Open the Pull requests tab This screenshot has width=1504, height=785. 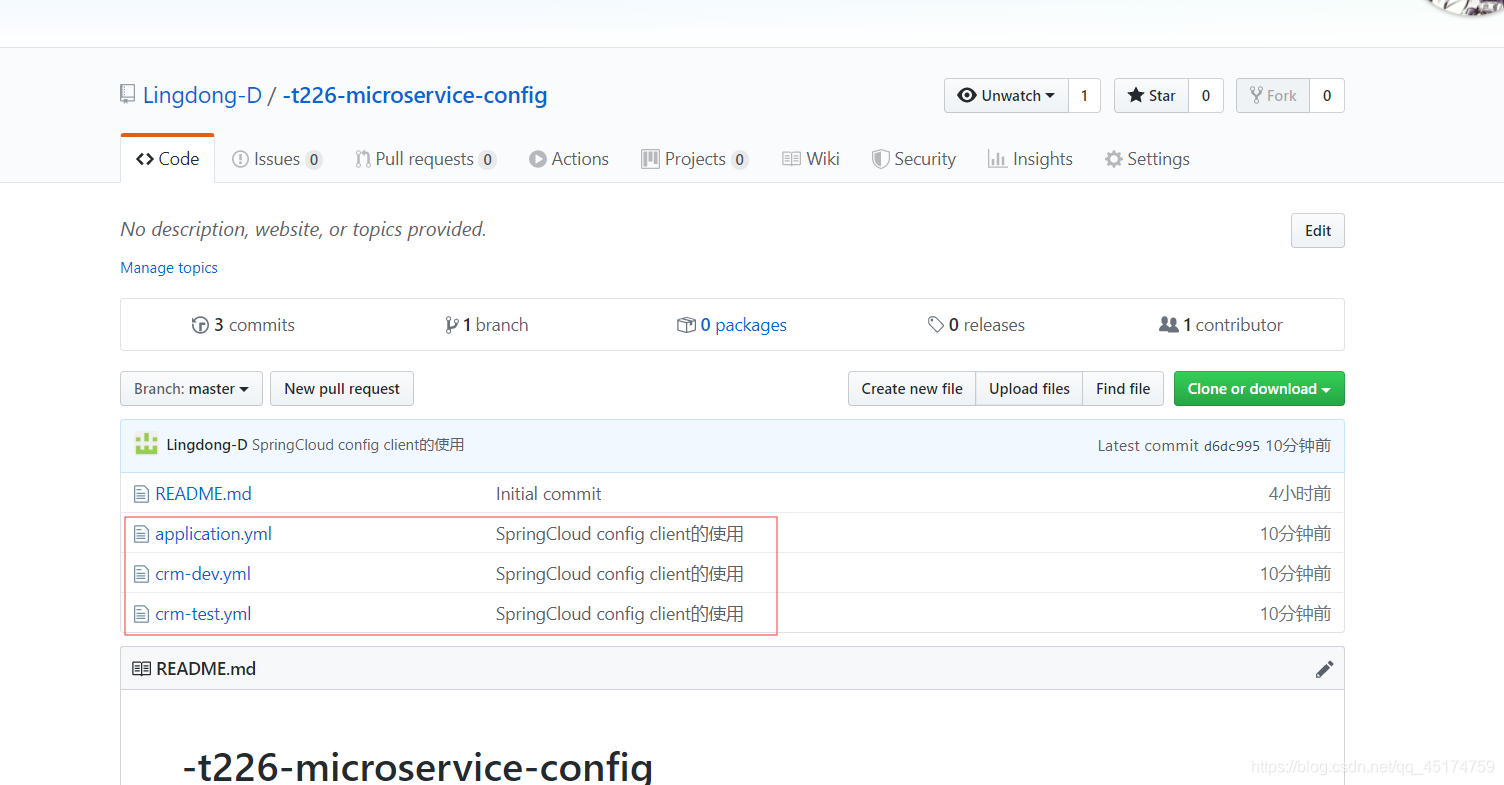click(426, 159)
